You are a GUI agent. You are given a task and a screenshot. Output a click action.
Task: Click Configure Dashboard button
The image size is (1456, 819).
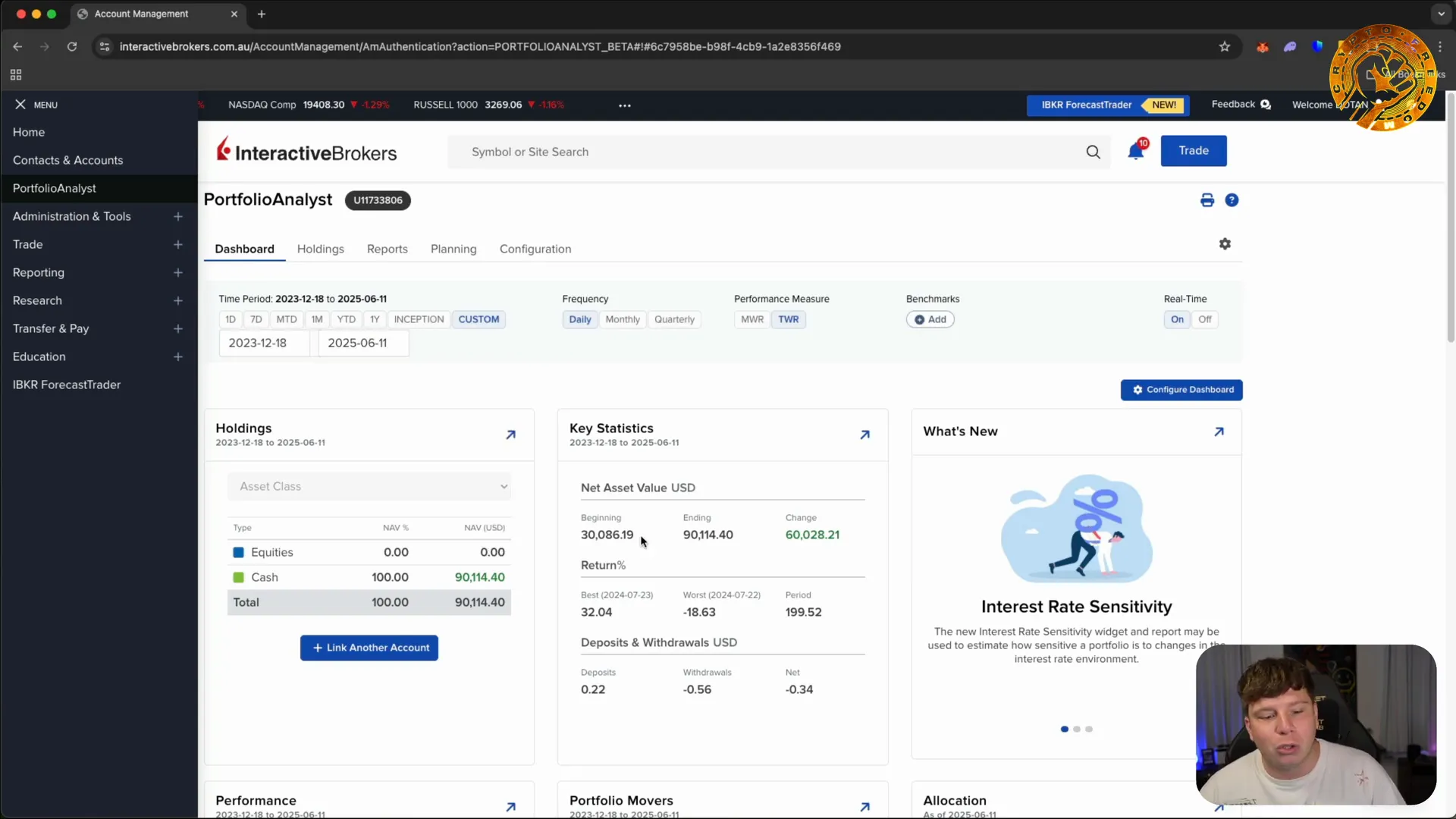(x=1181, y=390)
